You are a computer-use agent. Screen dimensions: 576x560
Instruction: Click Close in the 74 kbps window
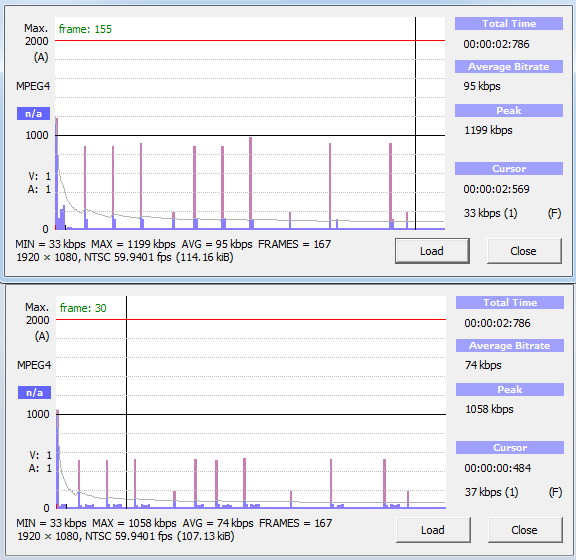(x=525, y=530)
